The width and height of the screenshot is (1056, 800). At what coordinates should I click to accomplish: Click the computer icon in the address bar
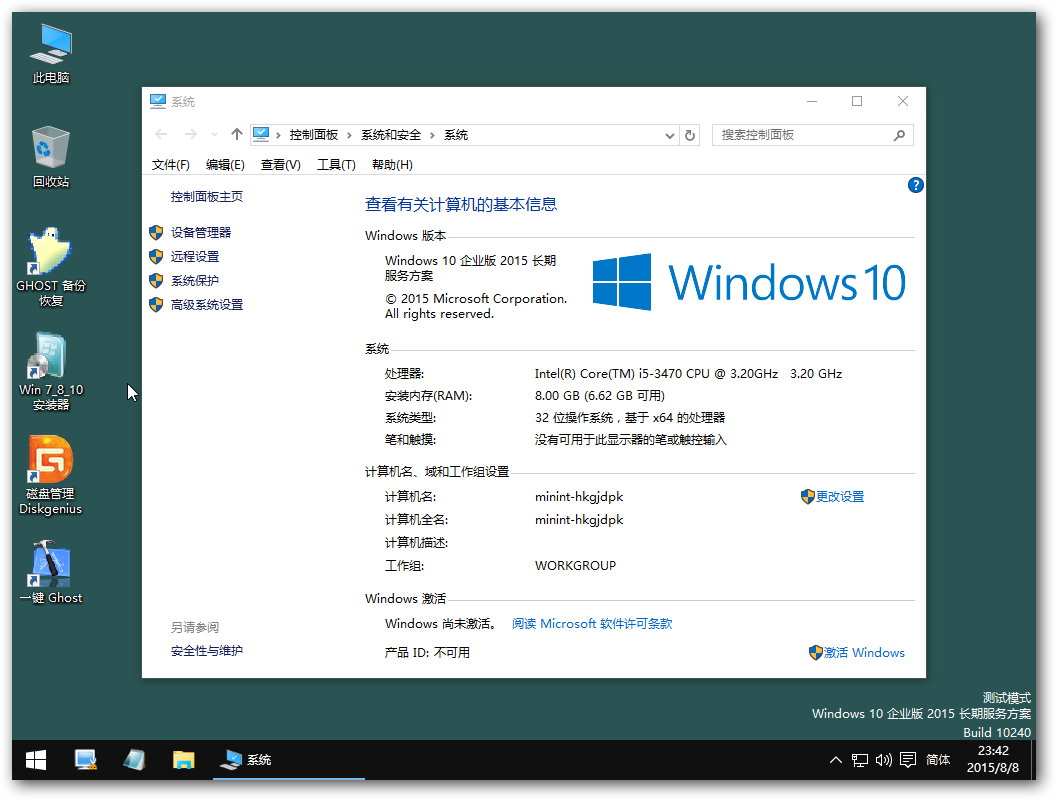(x=261, y=135)
